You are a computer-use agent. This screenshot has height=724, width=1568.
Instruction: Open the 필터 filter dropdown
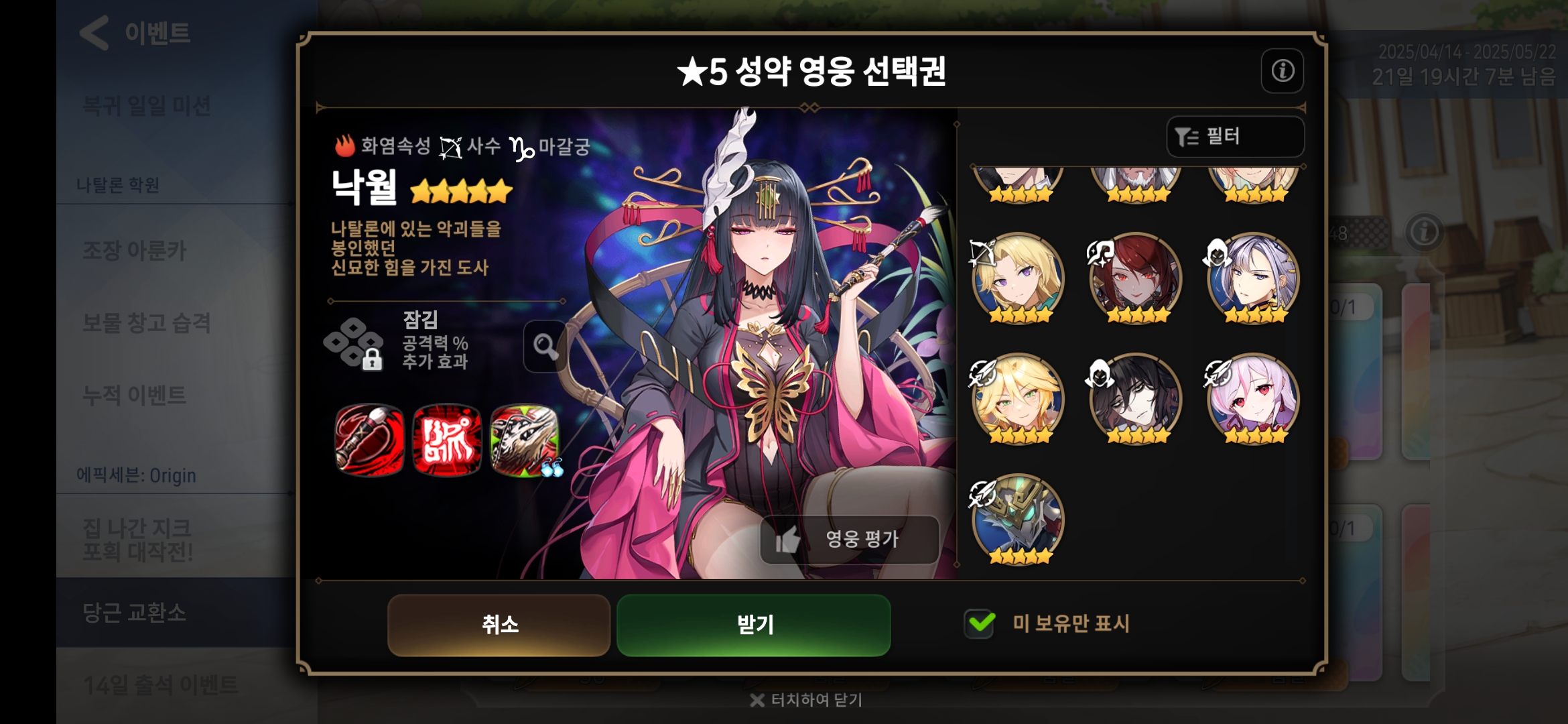point(1235,137)
